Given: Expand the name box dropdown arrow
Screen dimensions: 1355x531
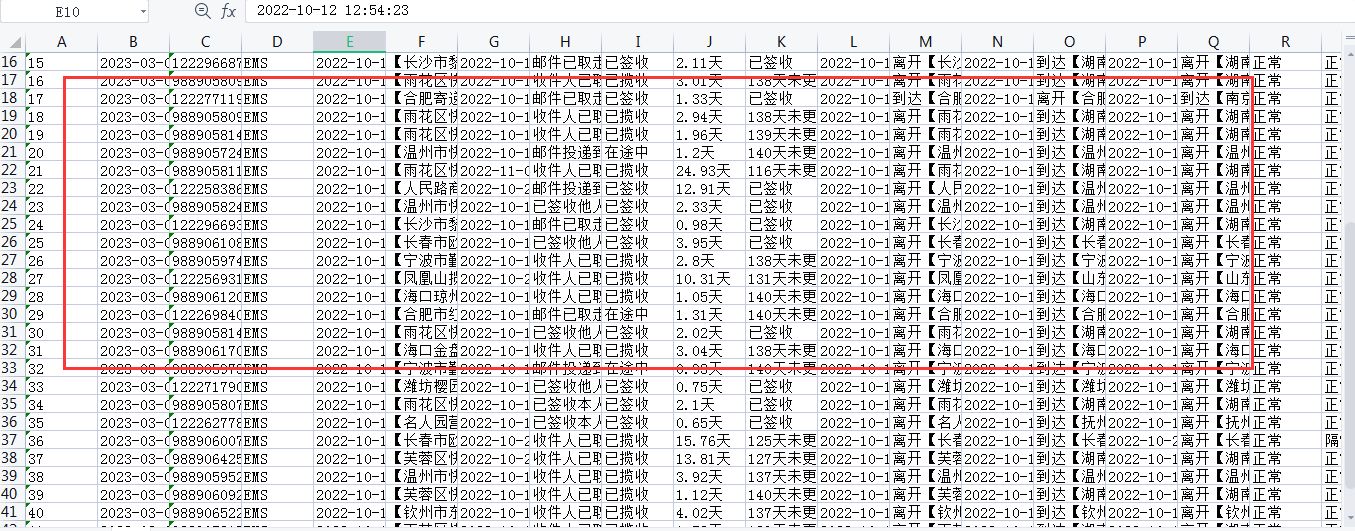Looking at the screenshot, I should click(x=143, y=11).
